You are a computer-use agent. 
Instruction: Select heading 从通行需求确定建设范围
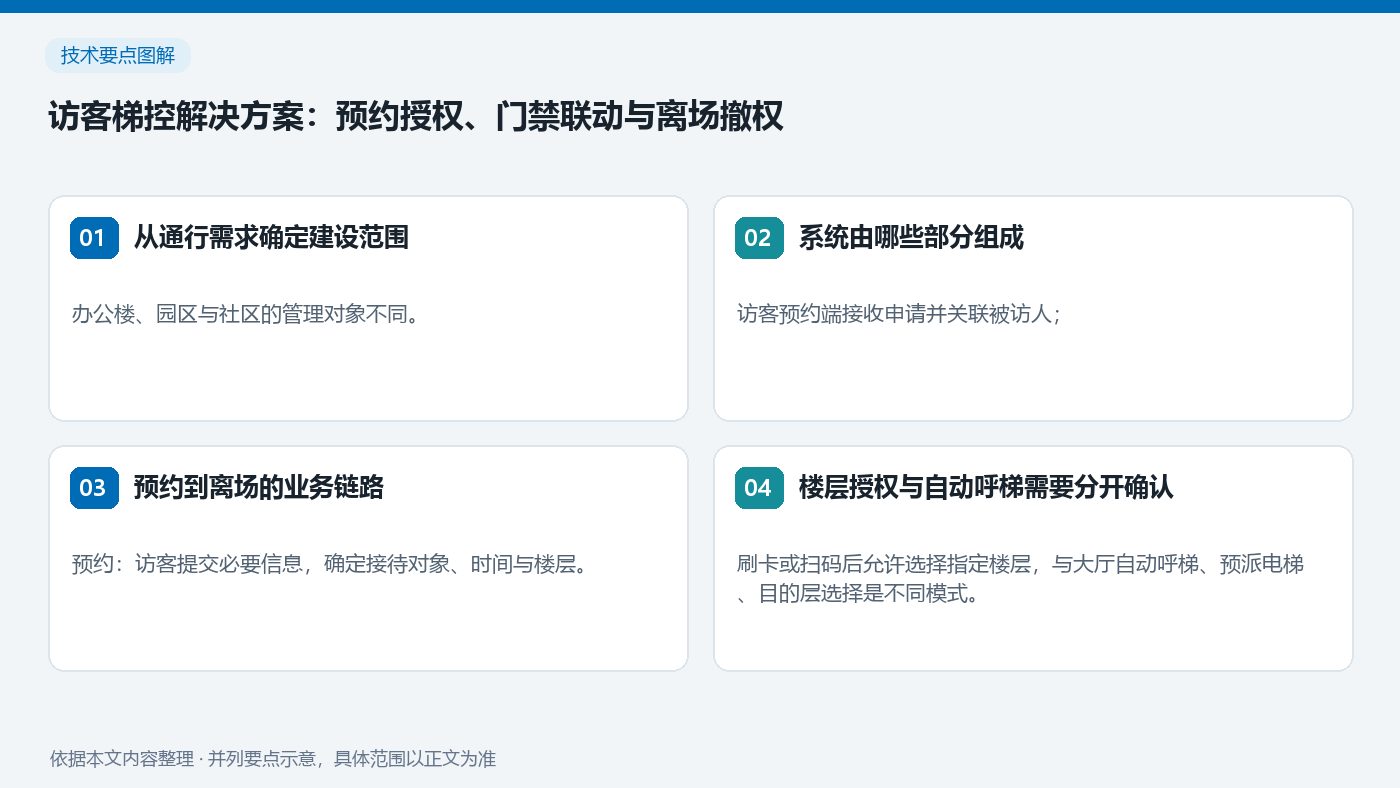(x=271, y=238)
